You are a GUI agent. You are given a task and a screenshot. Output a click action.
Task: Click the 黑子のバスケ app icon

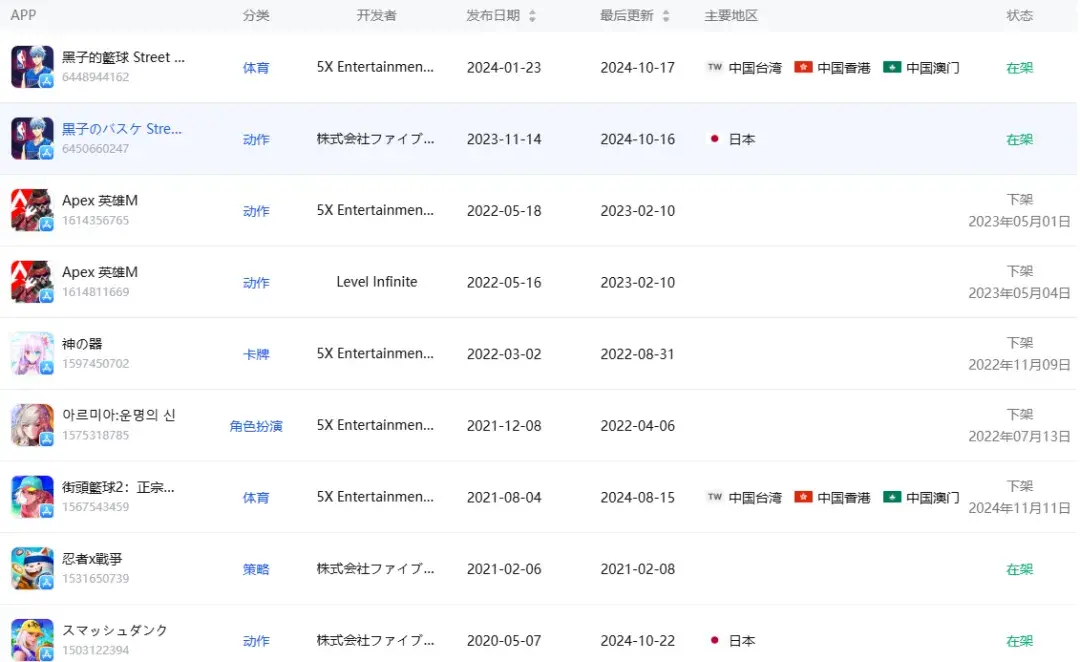(32, 139)
